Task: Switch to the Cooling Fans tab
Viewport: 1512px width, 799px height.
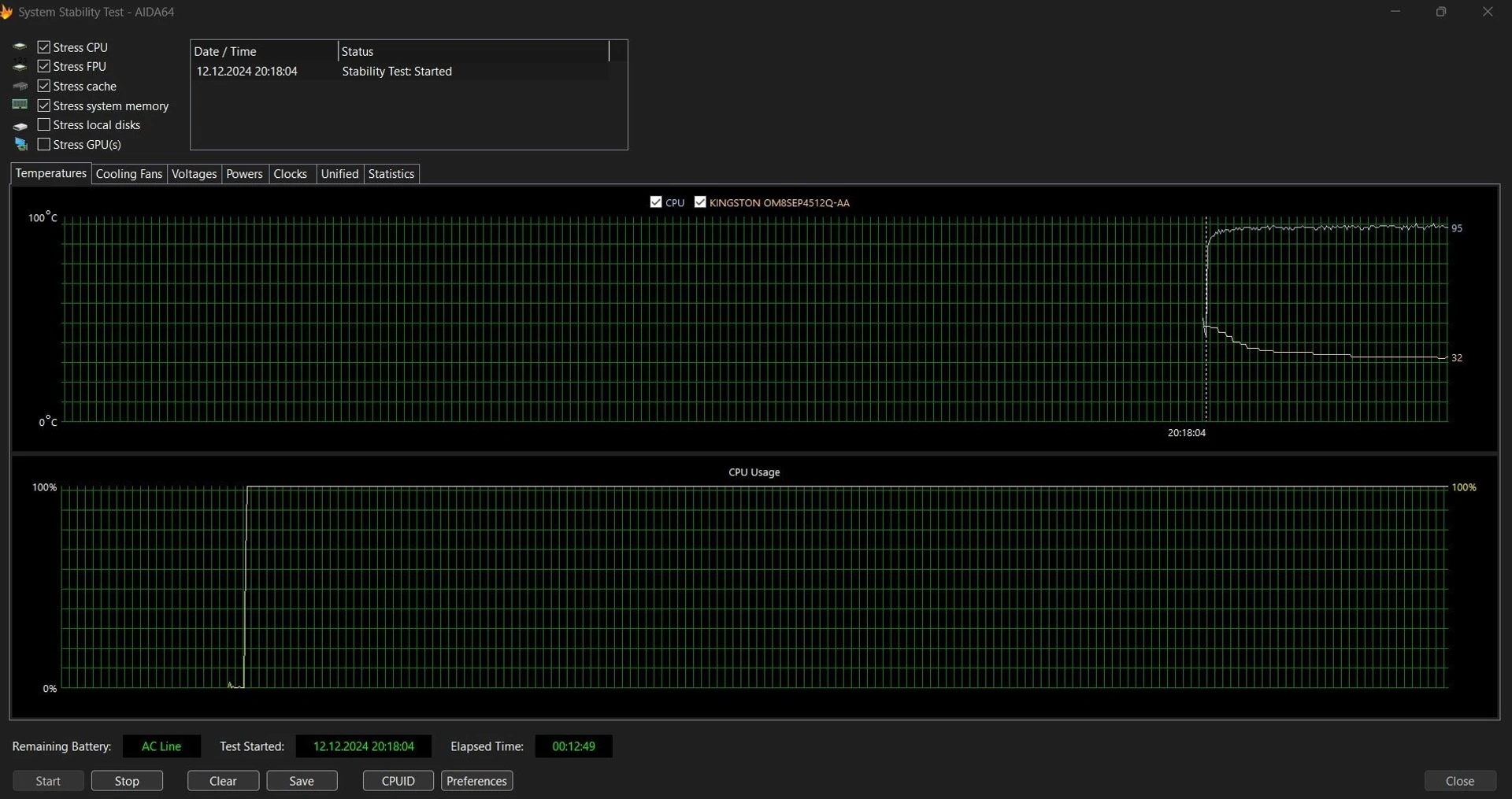Action: coord(129,174)
